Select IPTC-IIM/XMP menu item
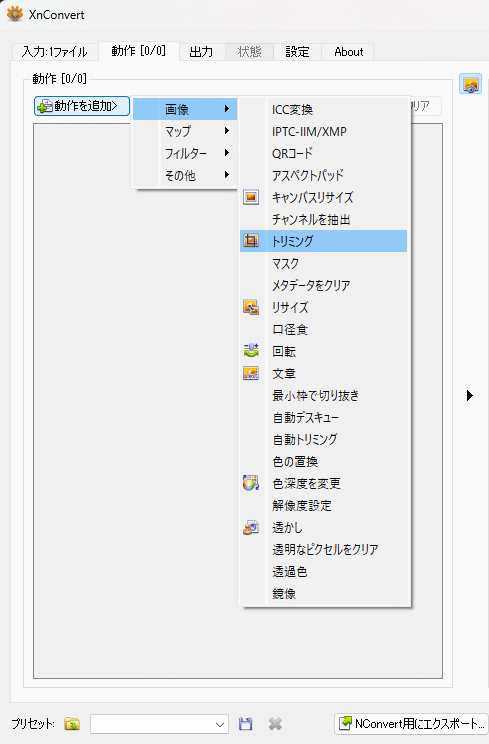 tap(323, 131)
